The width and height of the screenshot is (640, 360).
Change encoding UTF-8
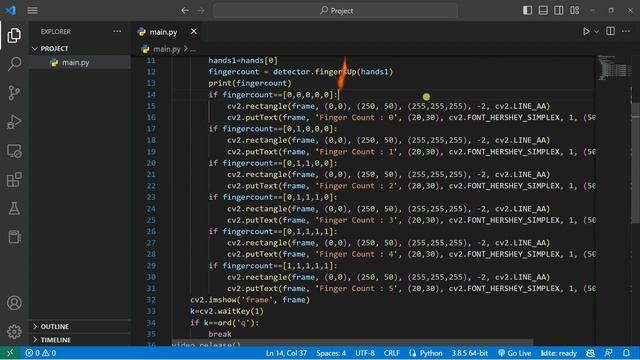(364, 353)
